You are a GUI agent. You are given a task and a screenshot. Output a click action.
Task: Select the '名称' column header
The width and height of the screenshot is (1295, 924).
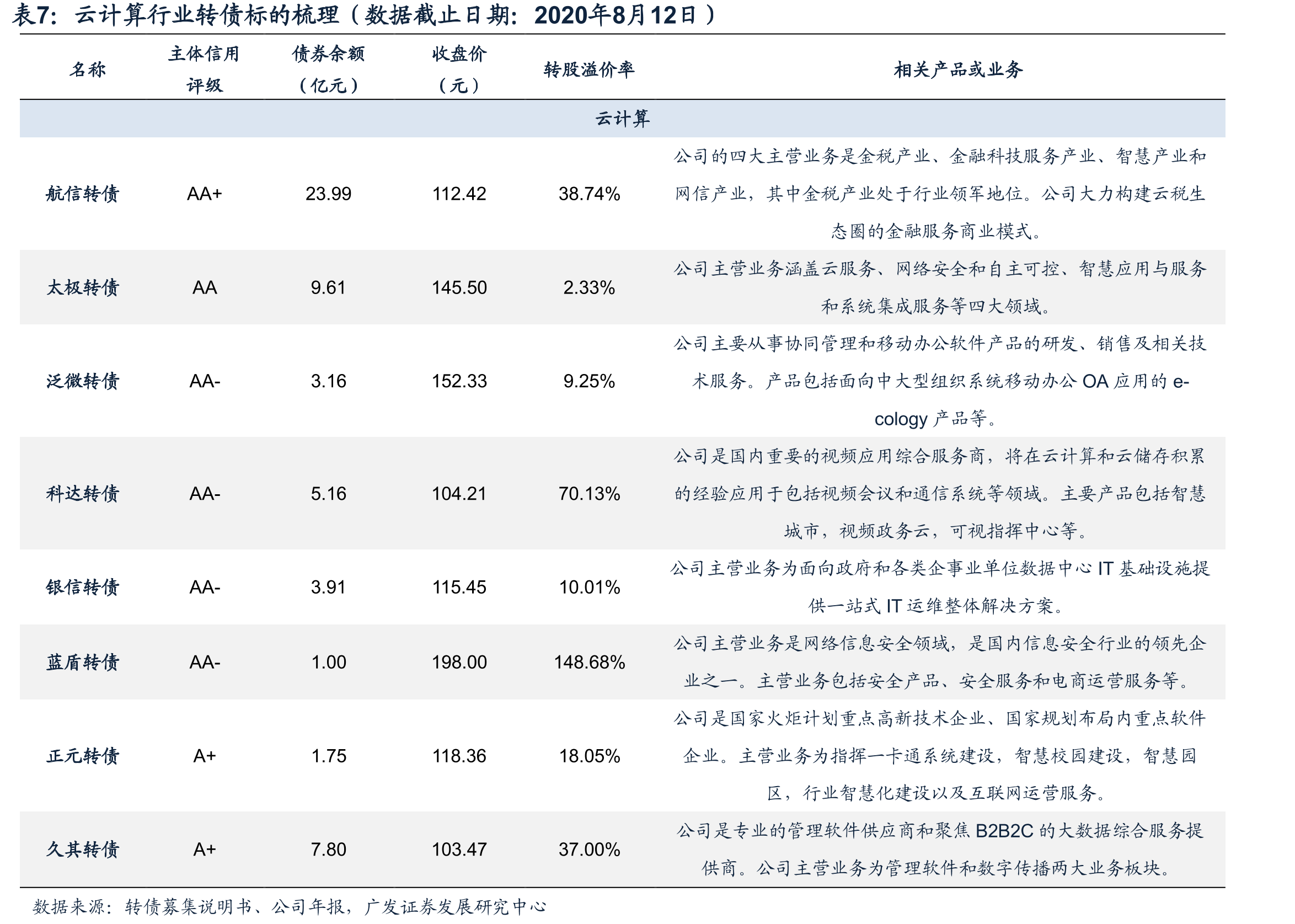[x=88, y=70]
